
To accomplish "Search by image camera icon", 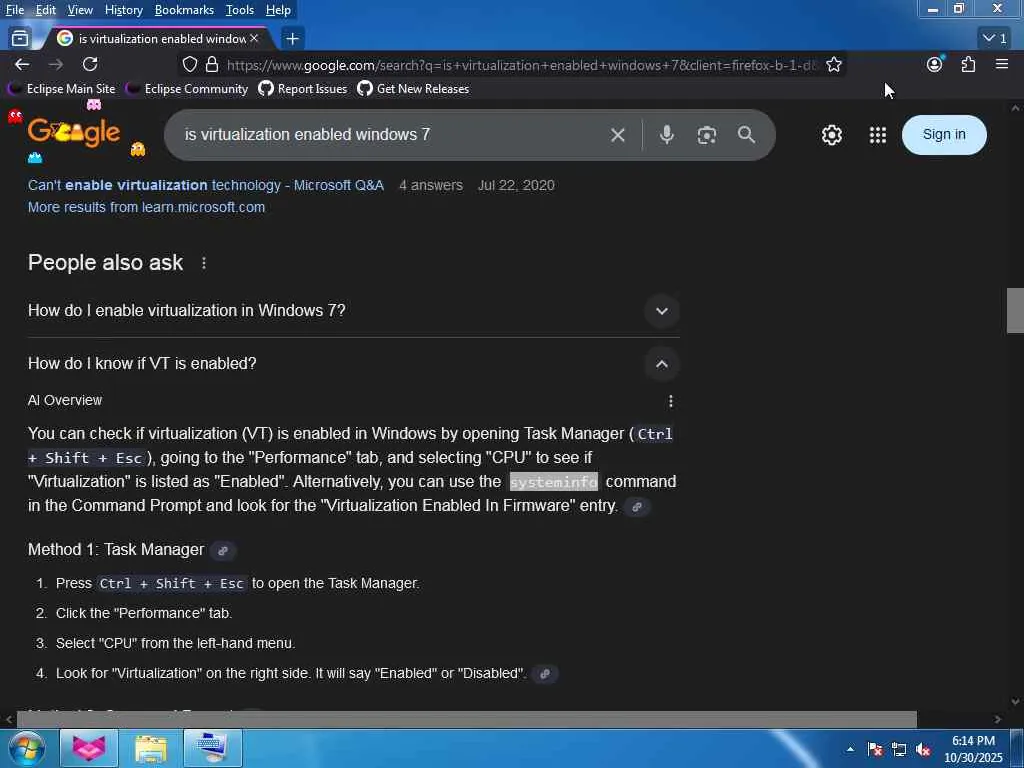I will [707, 135].
